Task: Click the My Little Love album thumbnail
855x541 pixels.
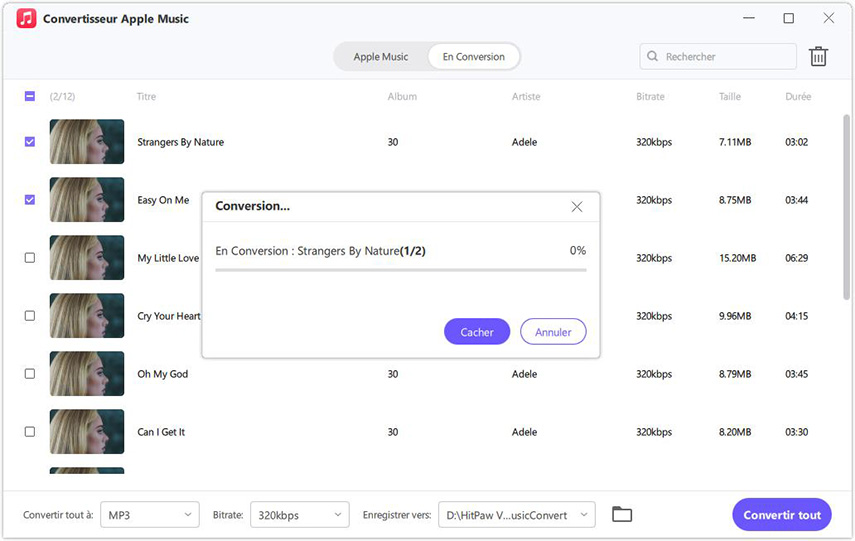Action: (87, 257)
